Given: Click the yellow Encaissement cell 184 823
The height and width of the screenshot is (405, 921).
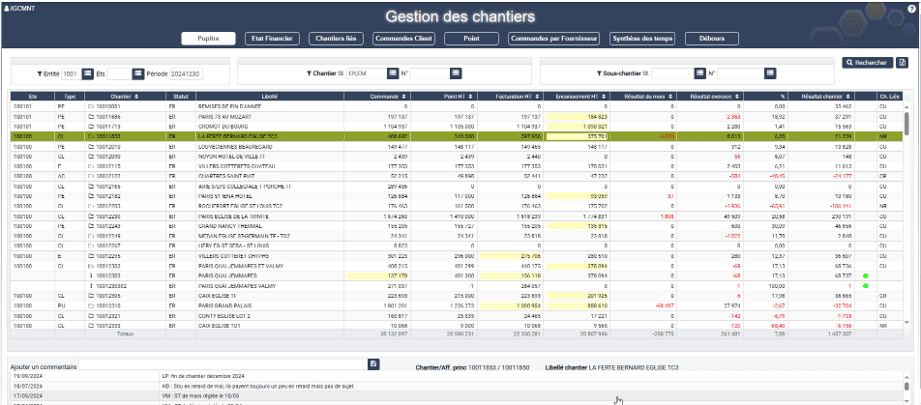Looking at the screenshot, I should (577, 116).
